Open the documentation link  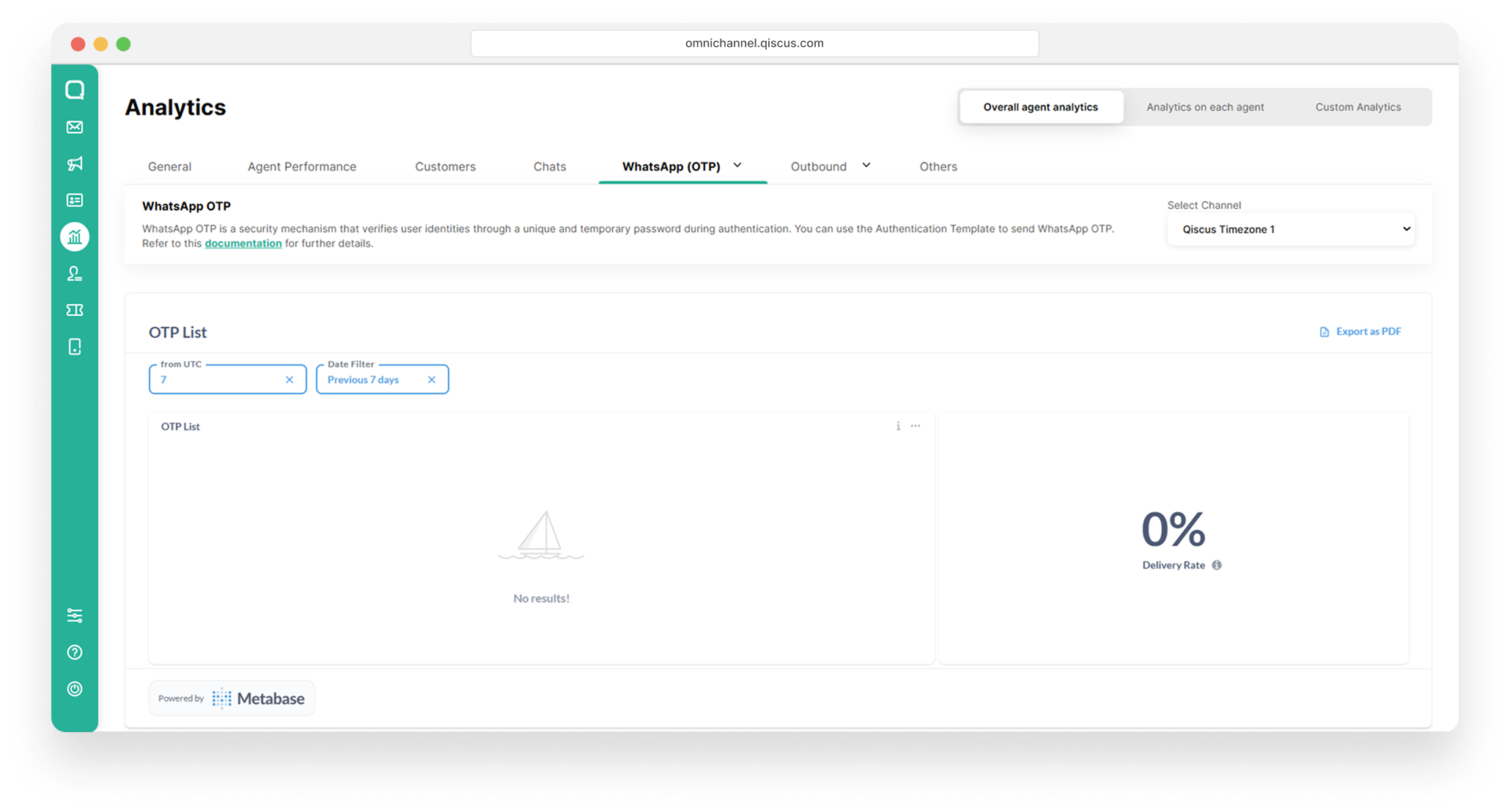point(243,243)
